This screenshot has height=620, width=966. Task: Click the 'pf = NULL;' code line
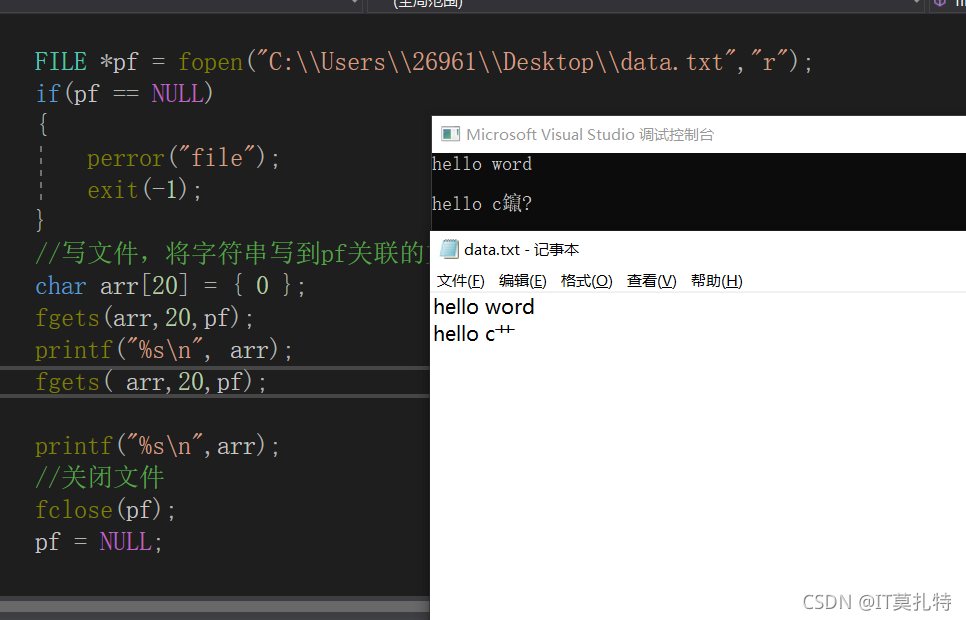[99, 542]
